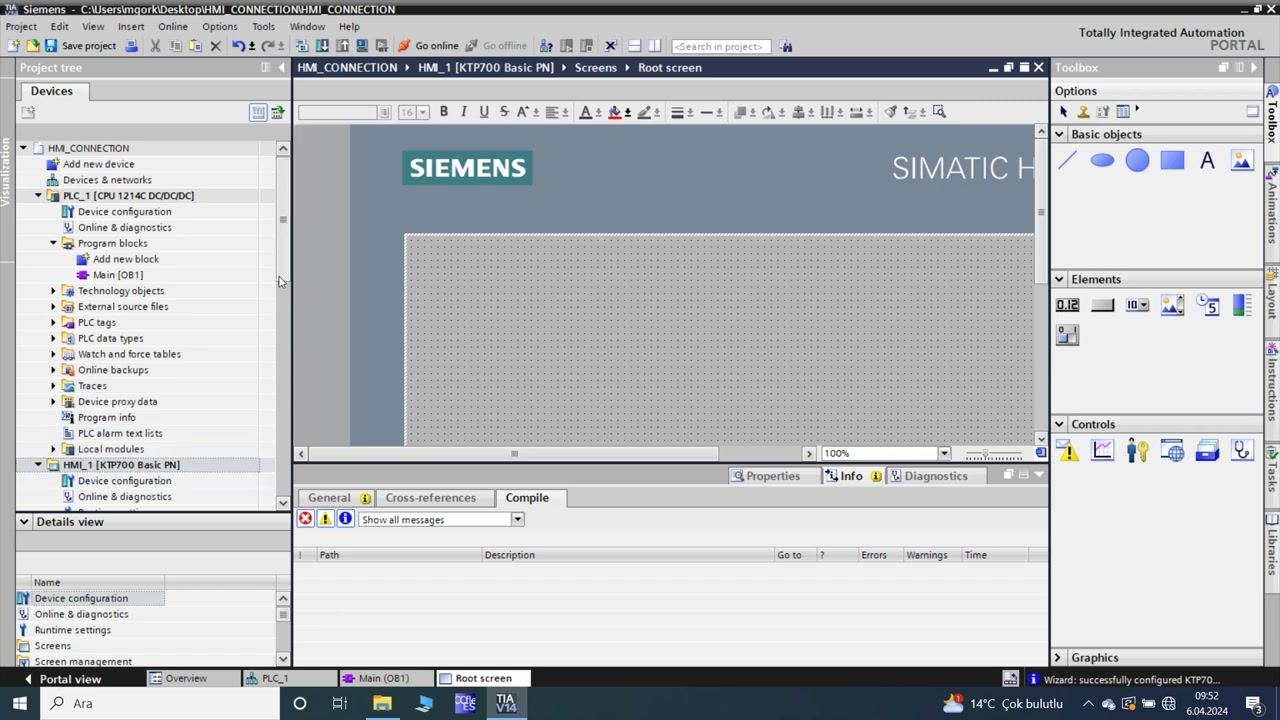
Task: Open Devices & networks in tree
Action: click(107, 180)
